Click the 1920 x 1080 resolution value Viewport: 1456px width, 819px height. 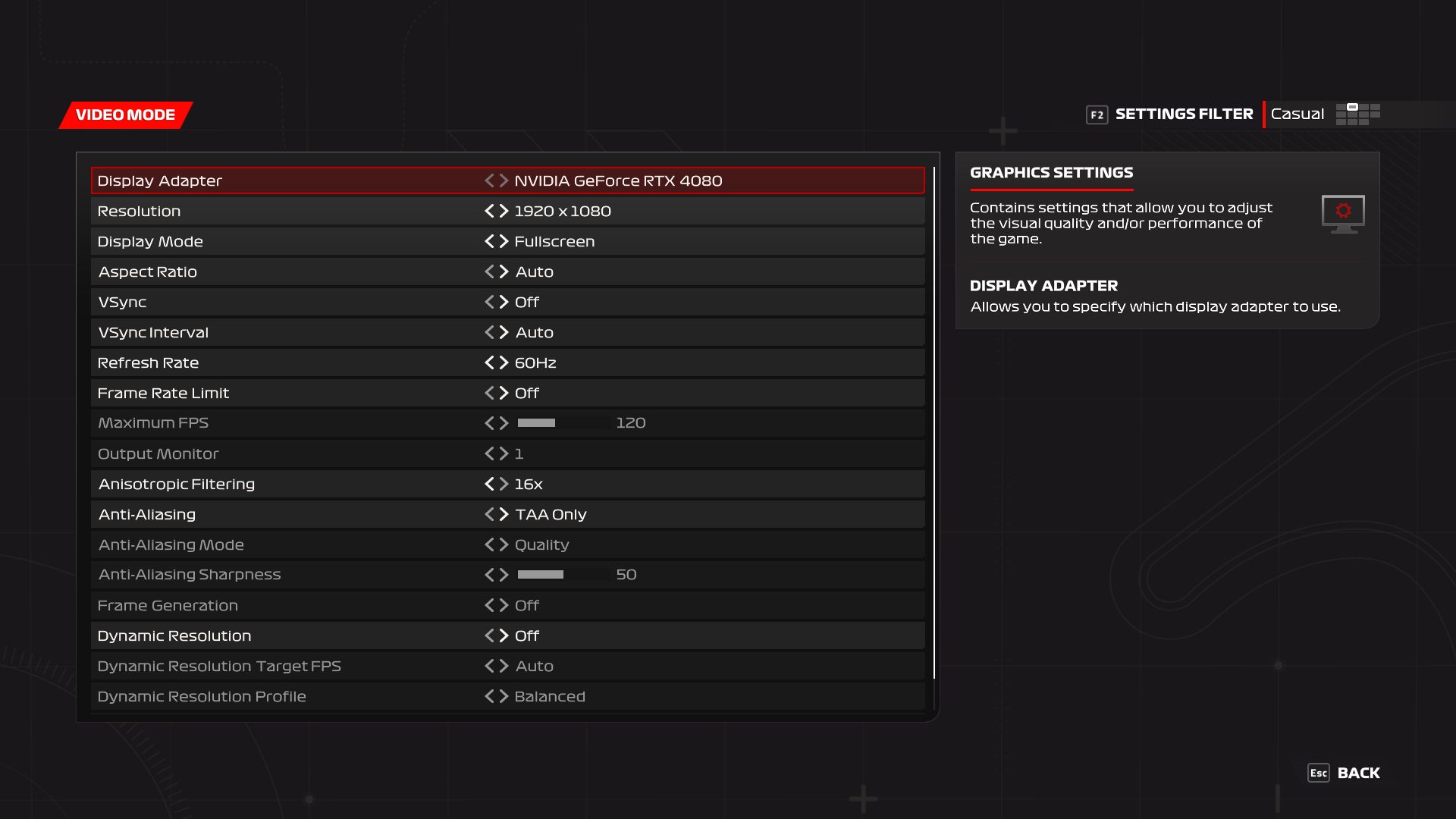pyautogui.click(x=563, y=211)
